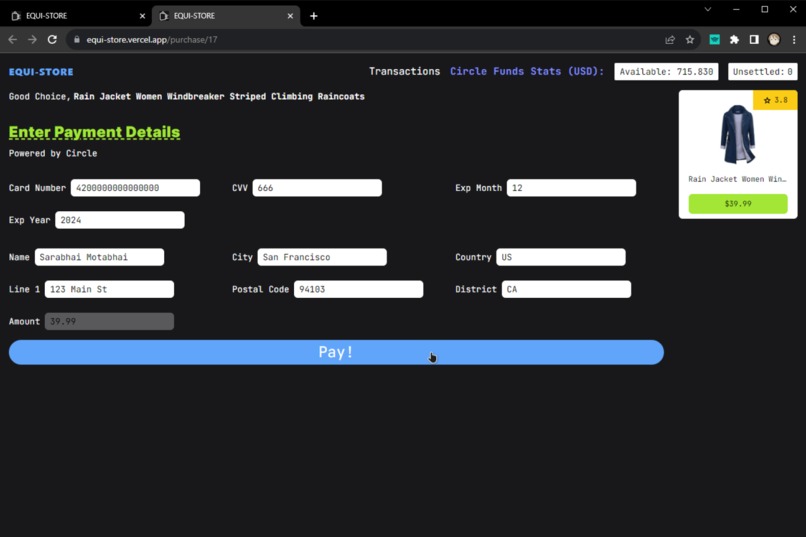Go back using browser back arrow

13,40
